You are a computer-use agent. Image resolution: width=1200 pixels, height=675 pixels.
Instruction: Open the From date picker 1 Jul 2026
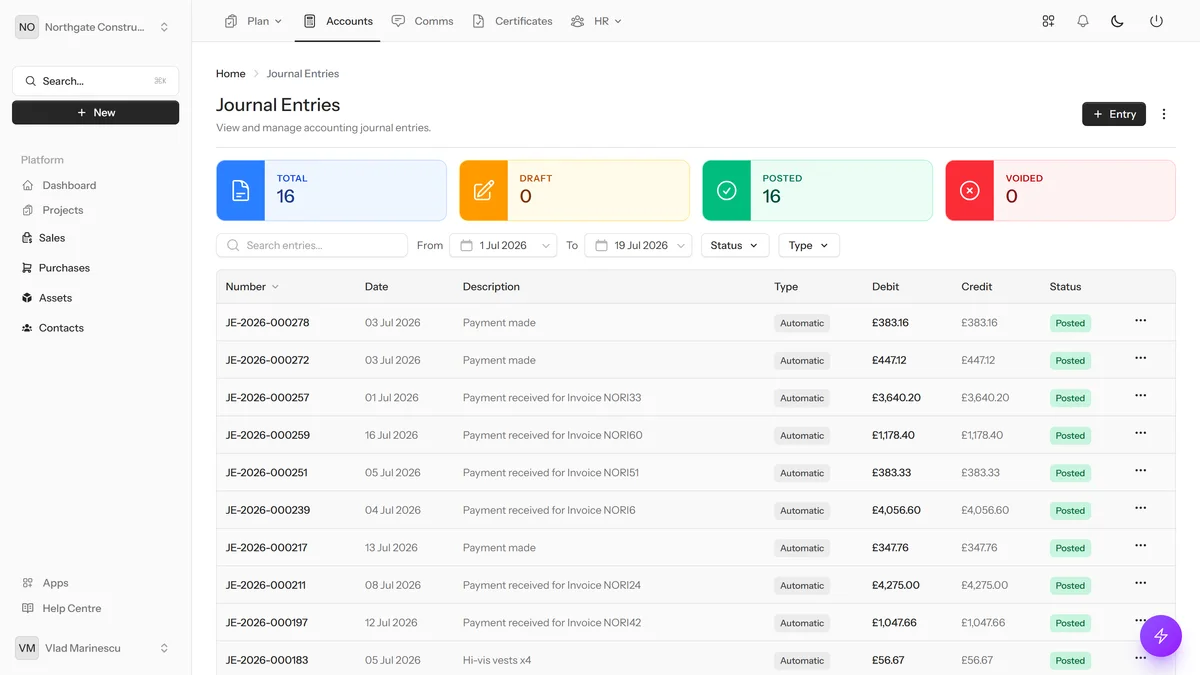(503, 245)
